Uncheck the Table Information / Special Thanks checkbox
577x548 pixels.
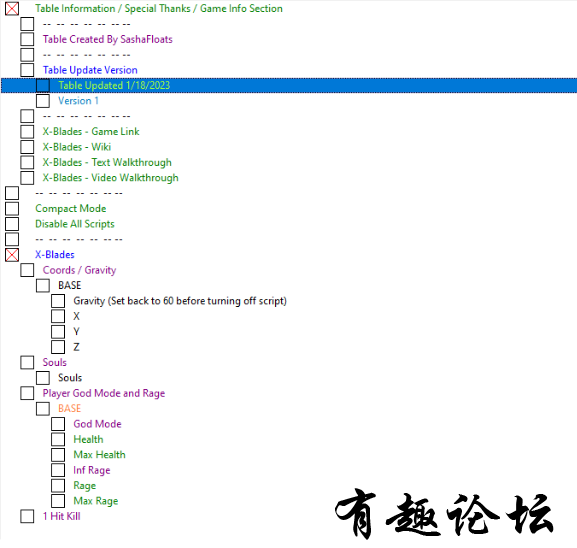[x=12, y=8]
